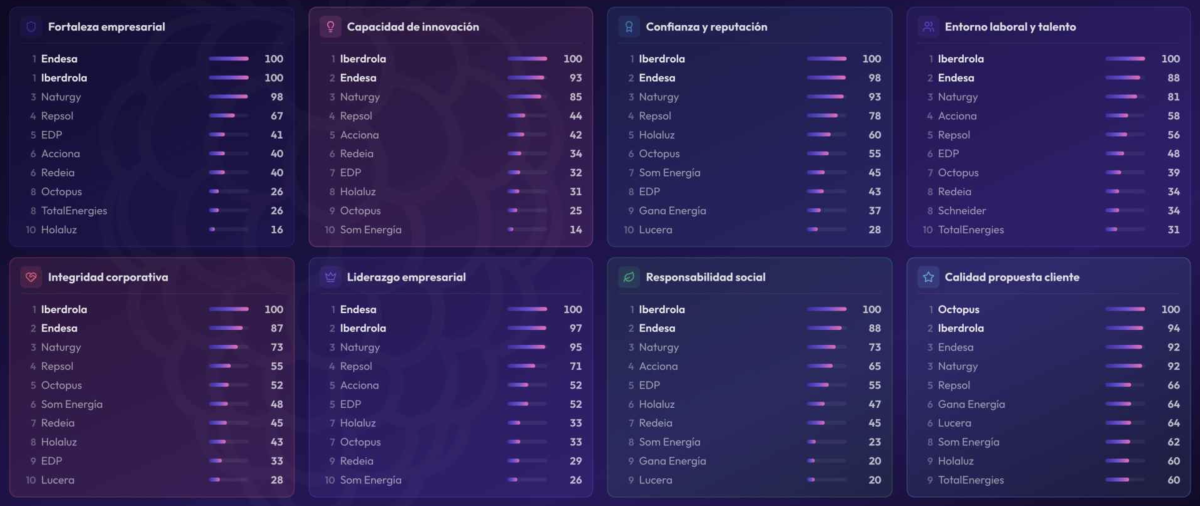This screenshot has width=1200, height=506.
Task: Select Octopus ranked first in Calidad propuesta cliente
Action: (x=958, y=310)
